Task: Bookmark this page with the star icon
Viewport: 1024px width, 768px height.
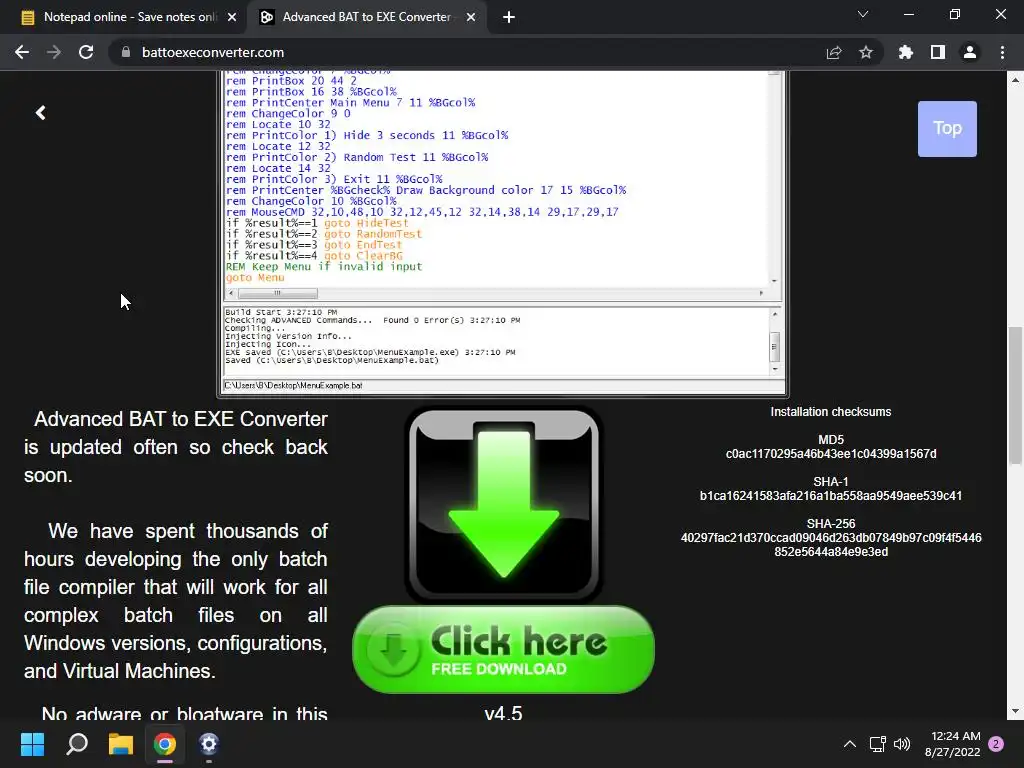Action: tap(866, 52)
